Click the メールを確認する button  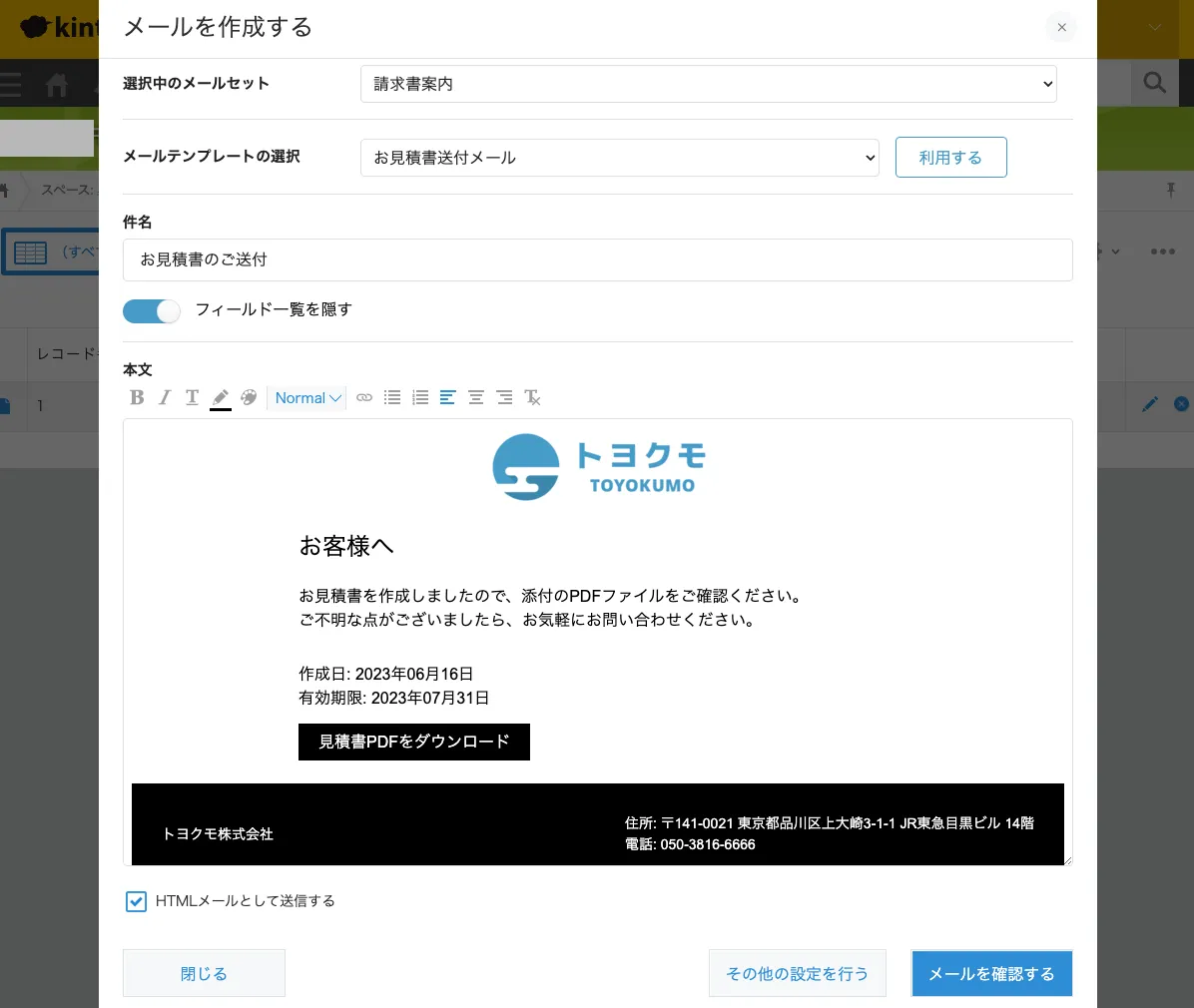click(991, 973)
